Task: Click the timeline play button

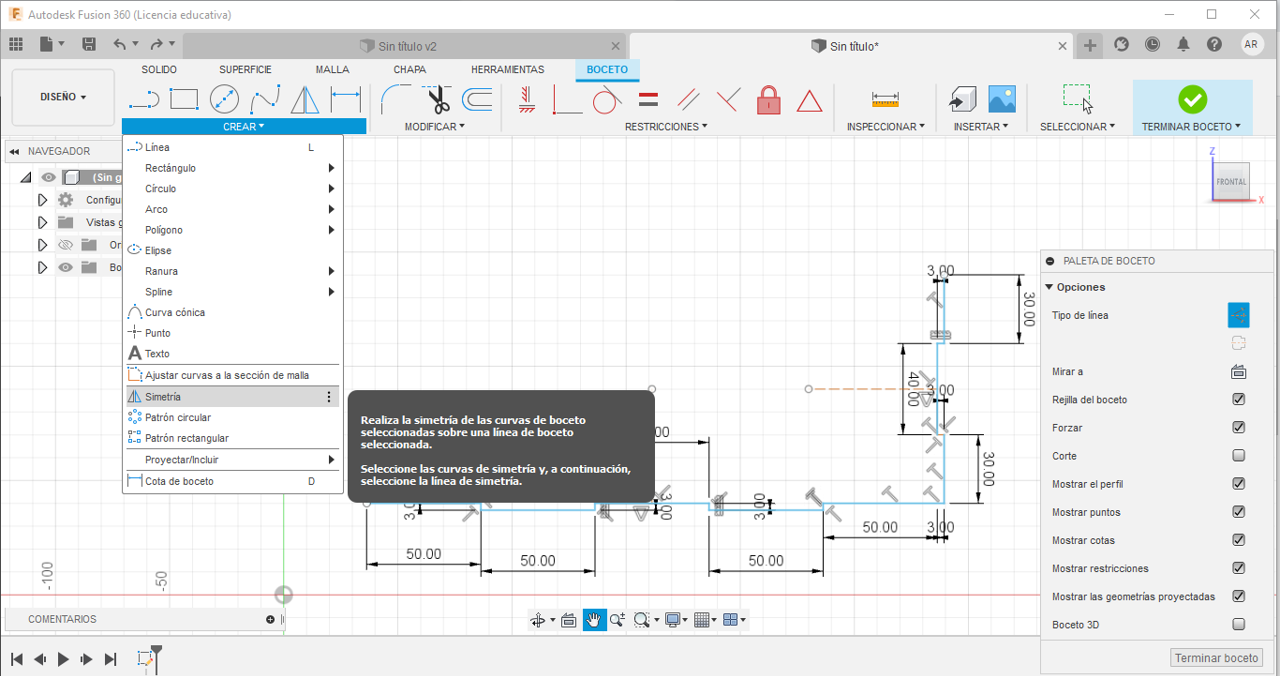Action: point(63,659)
